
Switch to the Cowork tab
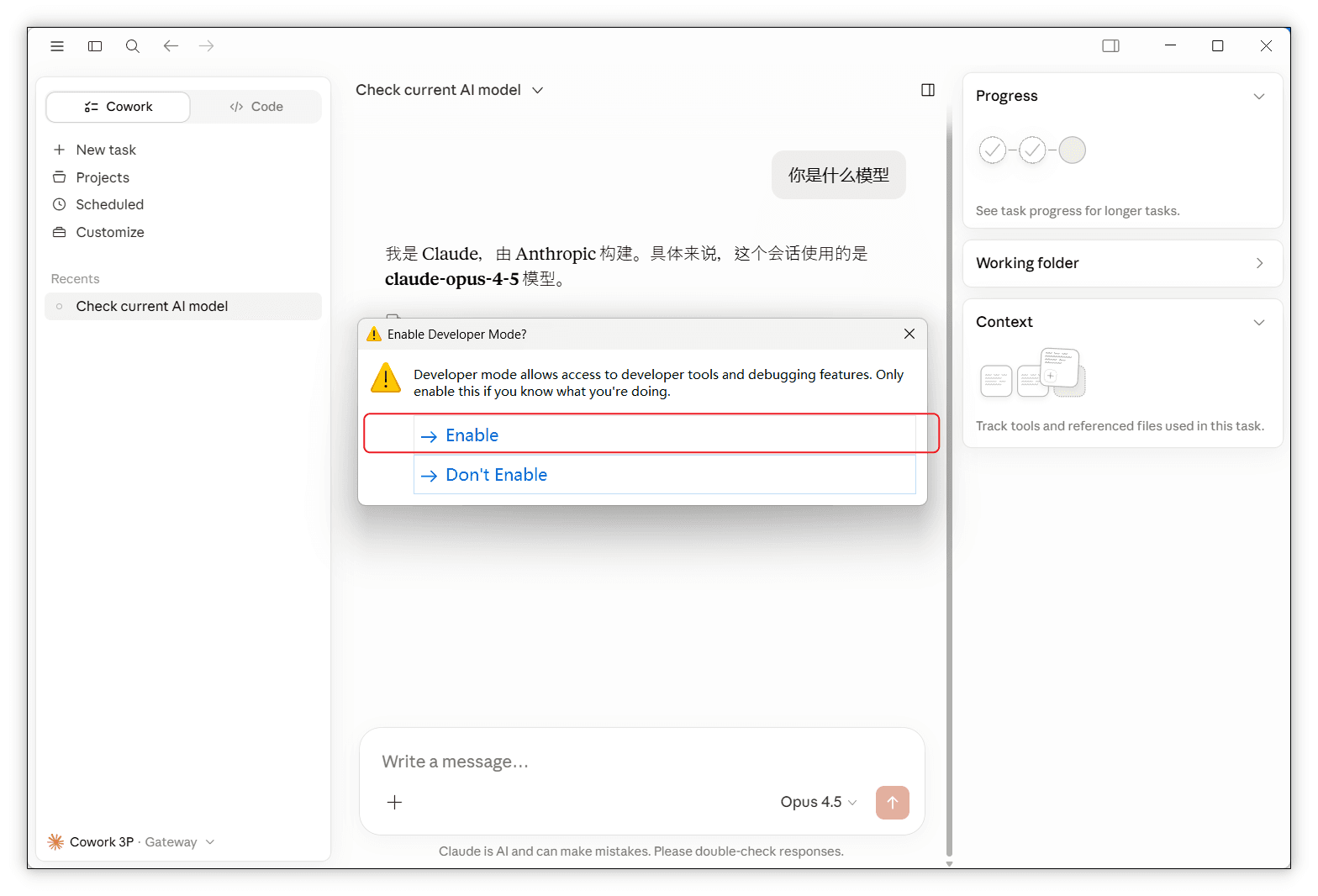(119, 107)
